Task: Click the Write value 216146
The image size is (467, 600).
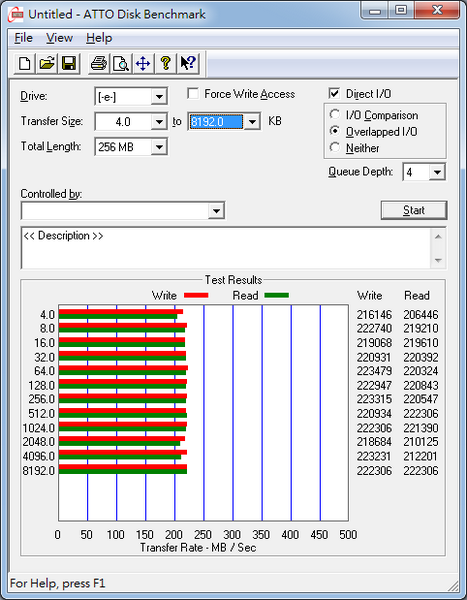Action: click(x=374, y=315)
